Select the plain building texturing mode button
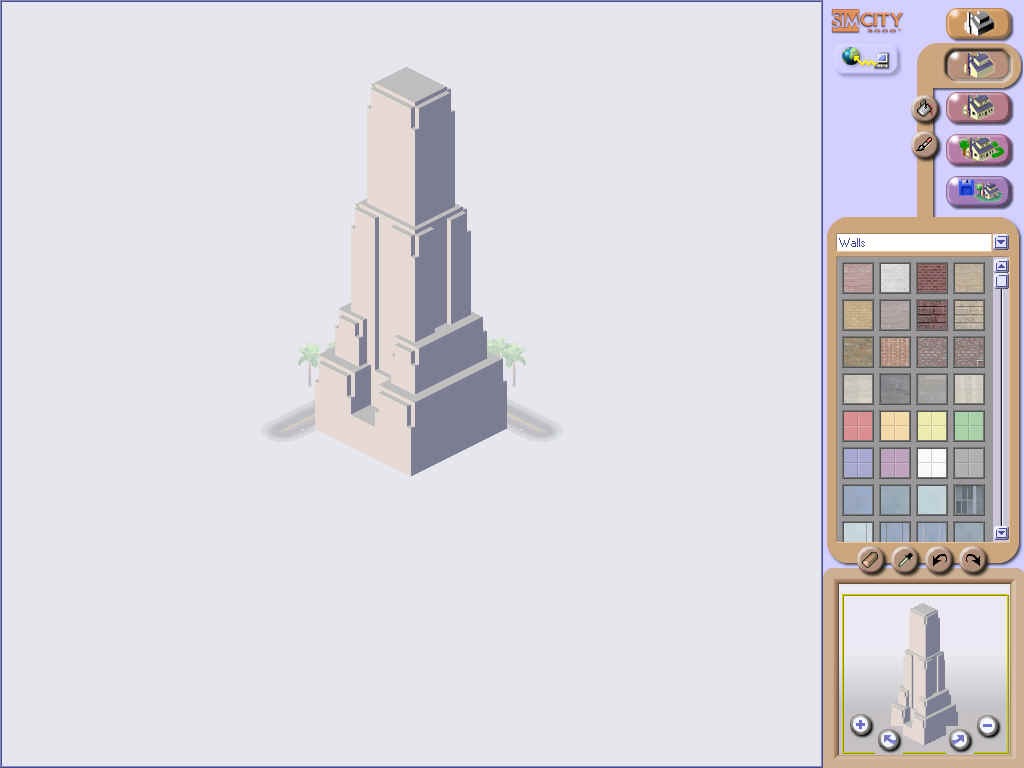 click(x=978, y=65)
